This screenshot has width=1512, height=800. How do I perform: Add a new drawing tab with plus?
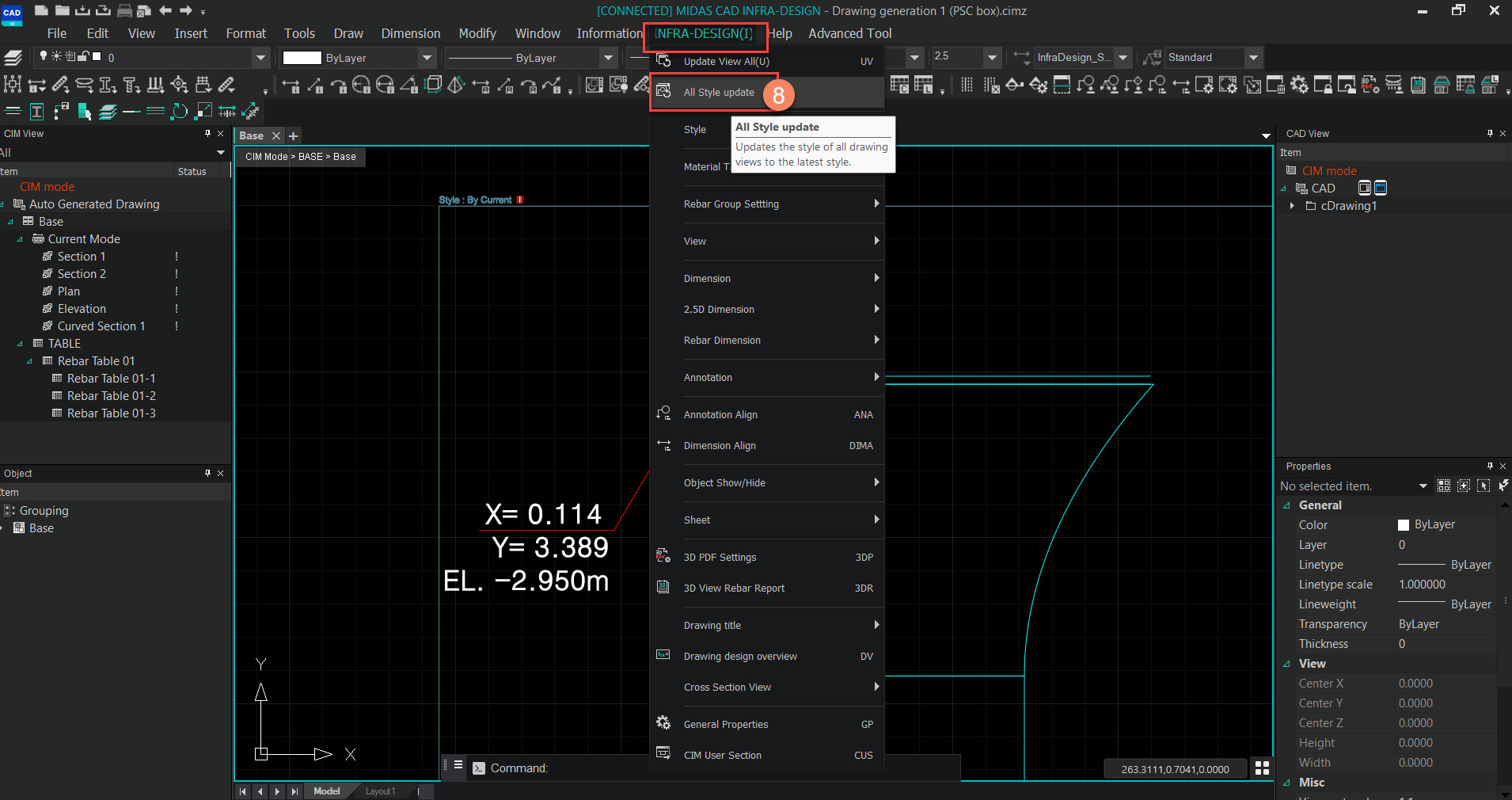coord(293,135)
